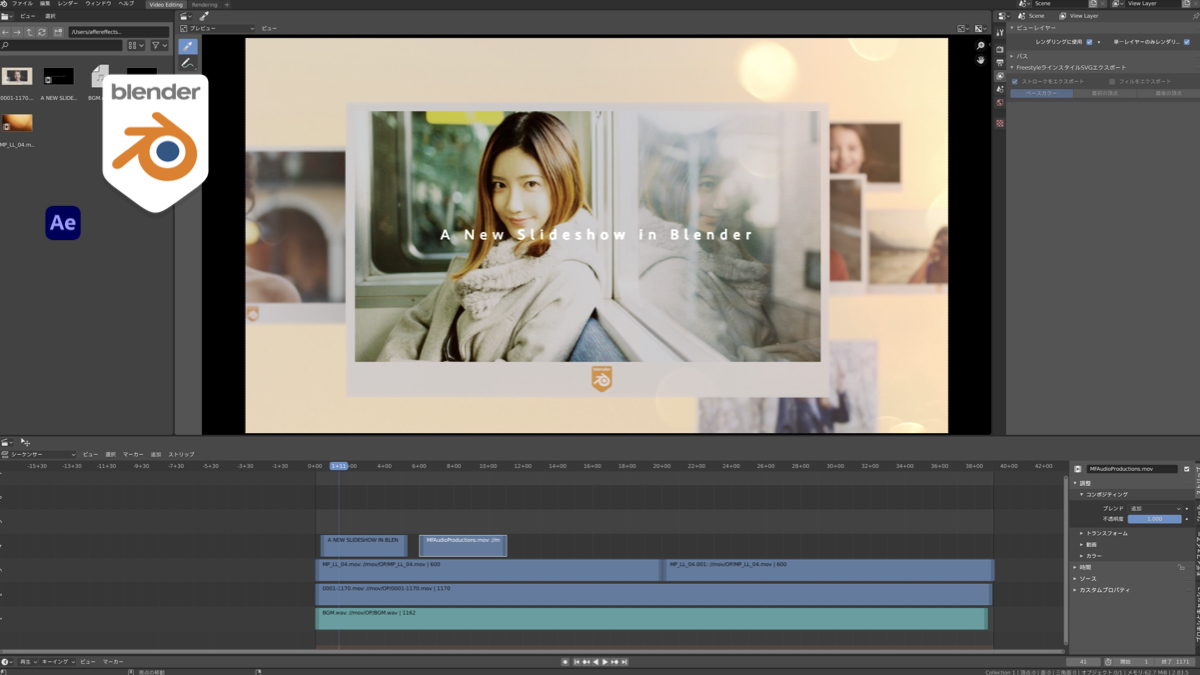Image resolution: width=1200 pixels, height=675 pixels.
Task: Select the Annotate pencil tool
Action: (x=188, y=64)
